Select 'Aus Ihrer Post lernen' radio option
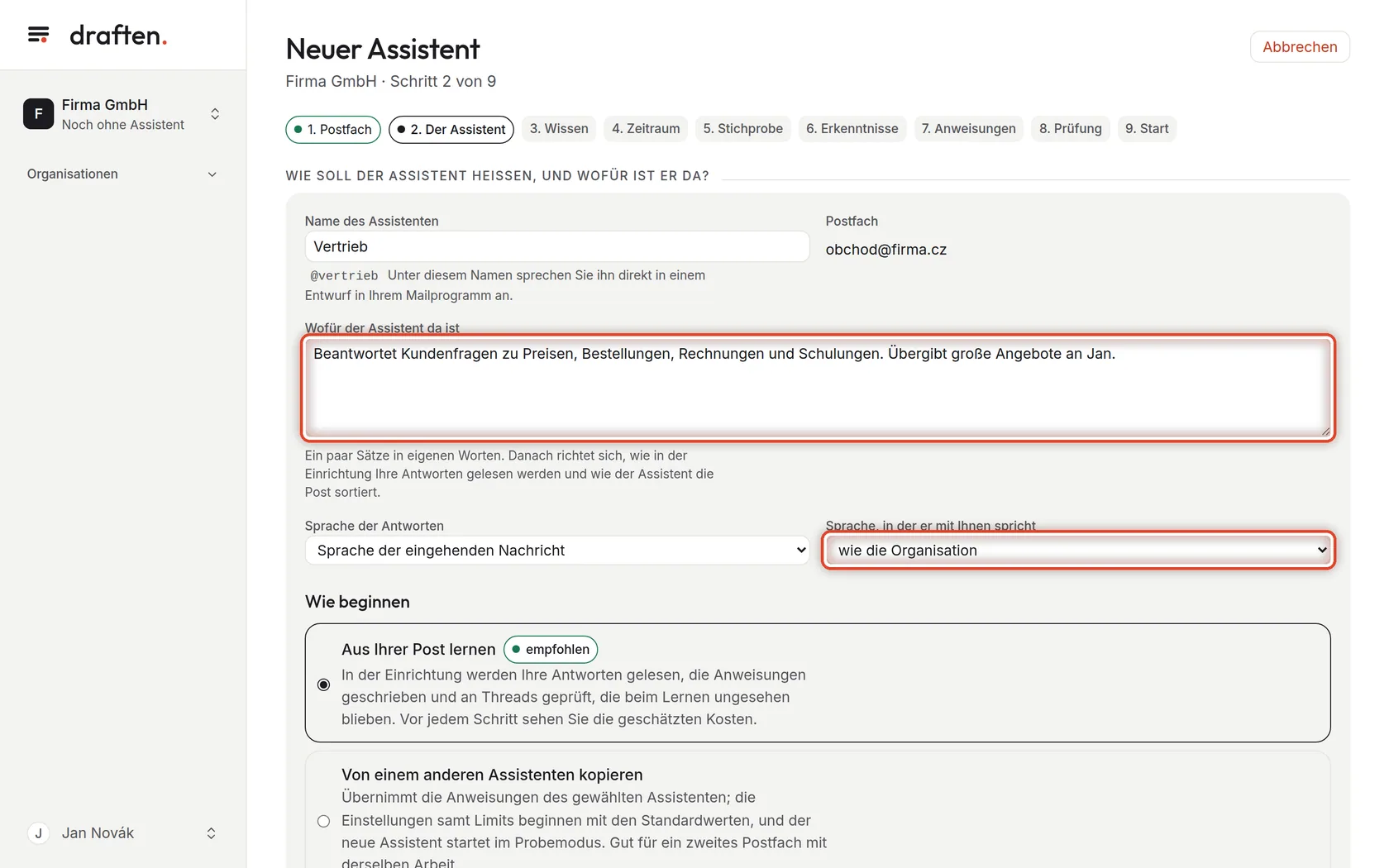1389x868 pixels. coord(323,684)
